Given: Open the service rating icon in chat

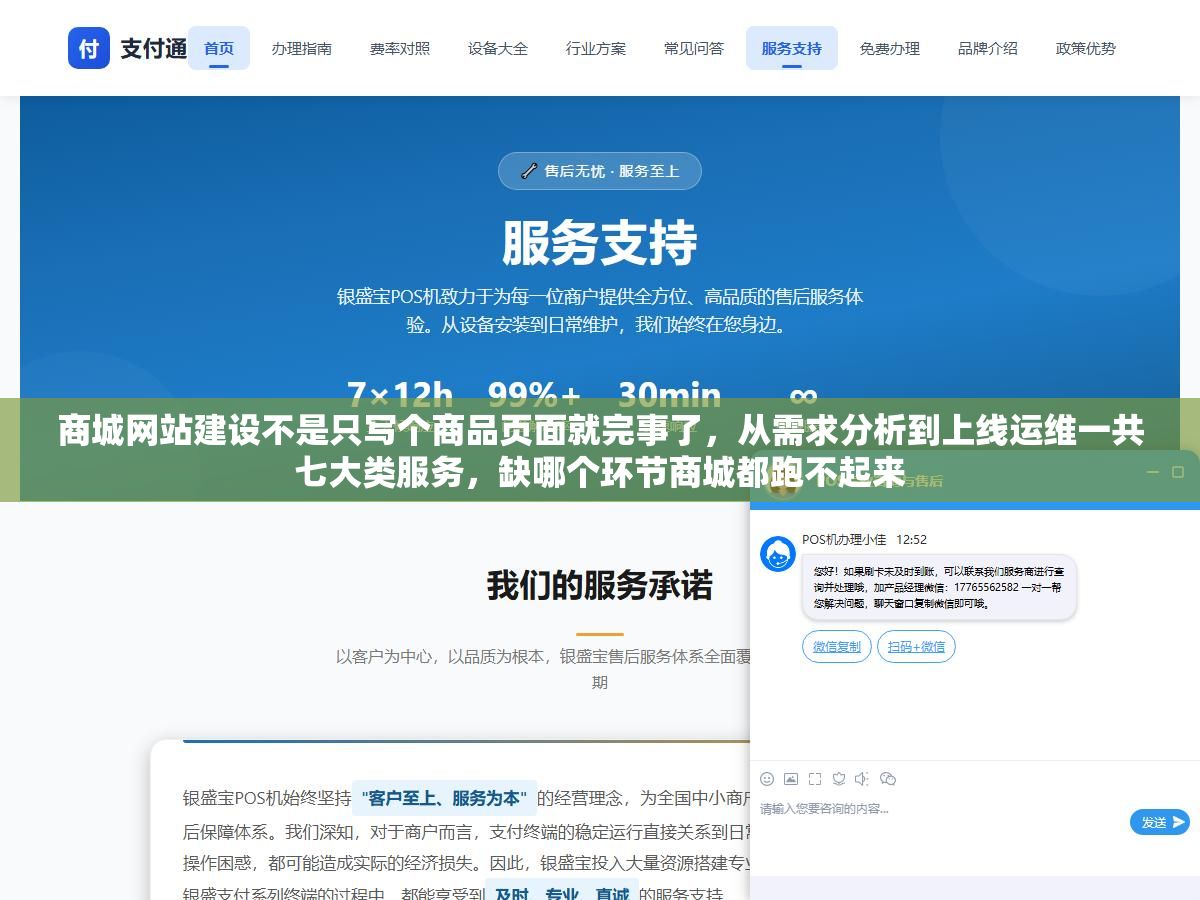Looking at the screenshot, I should point(839,779).
